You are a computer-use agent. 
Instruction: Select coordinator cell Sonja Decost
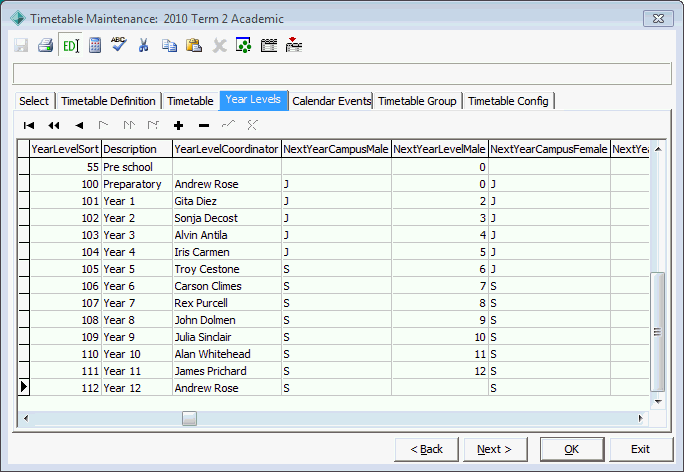coord(227,218)
